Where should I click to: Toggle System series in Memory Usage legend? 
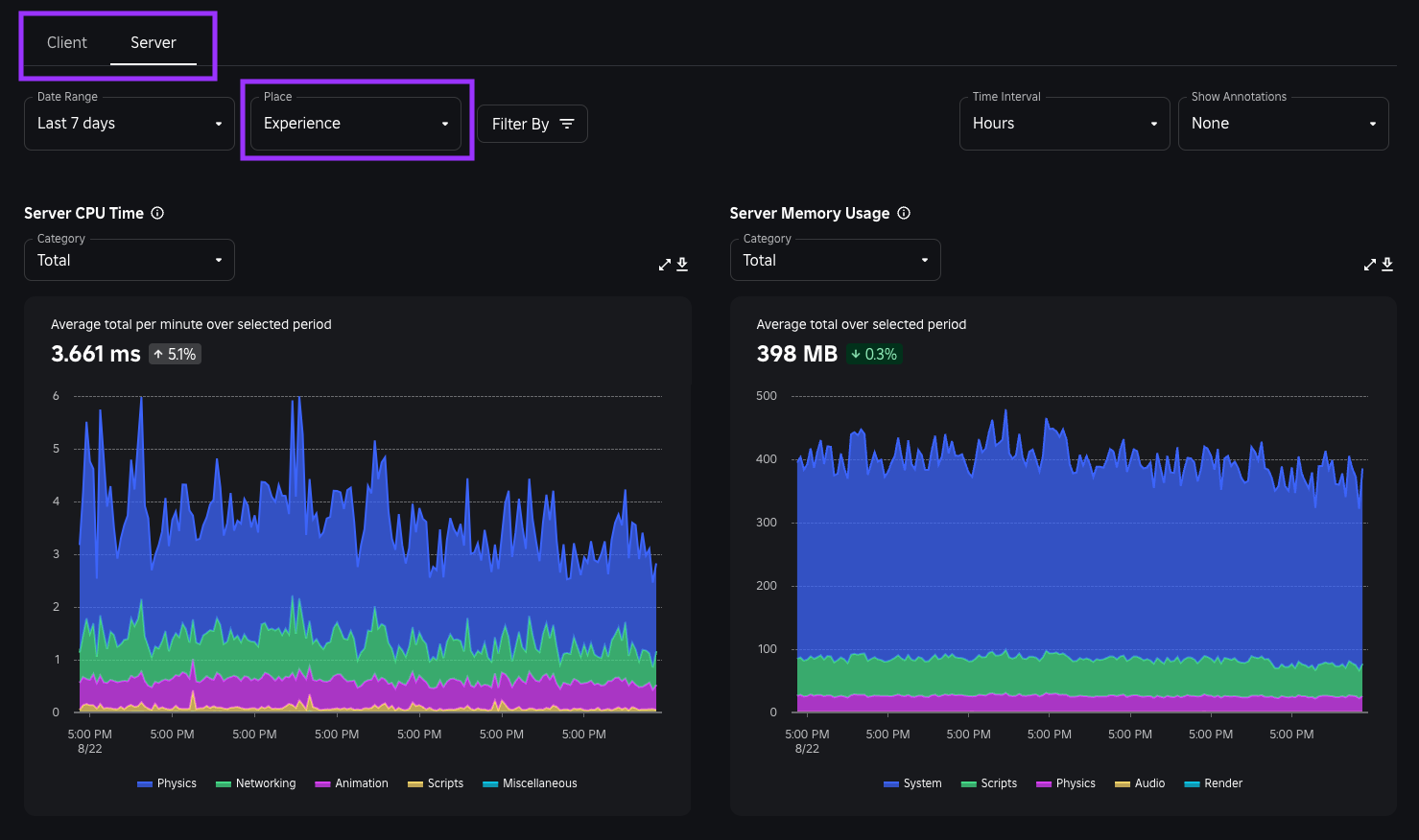(x=912, y=783)
